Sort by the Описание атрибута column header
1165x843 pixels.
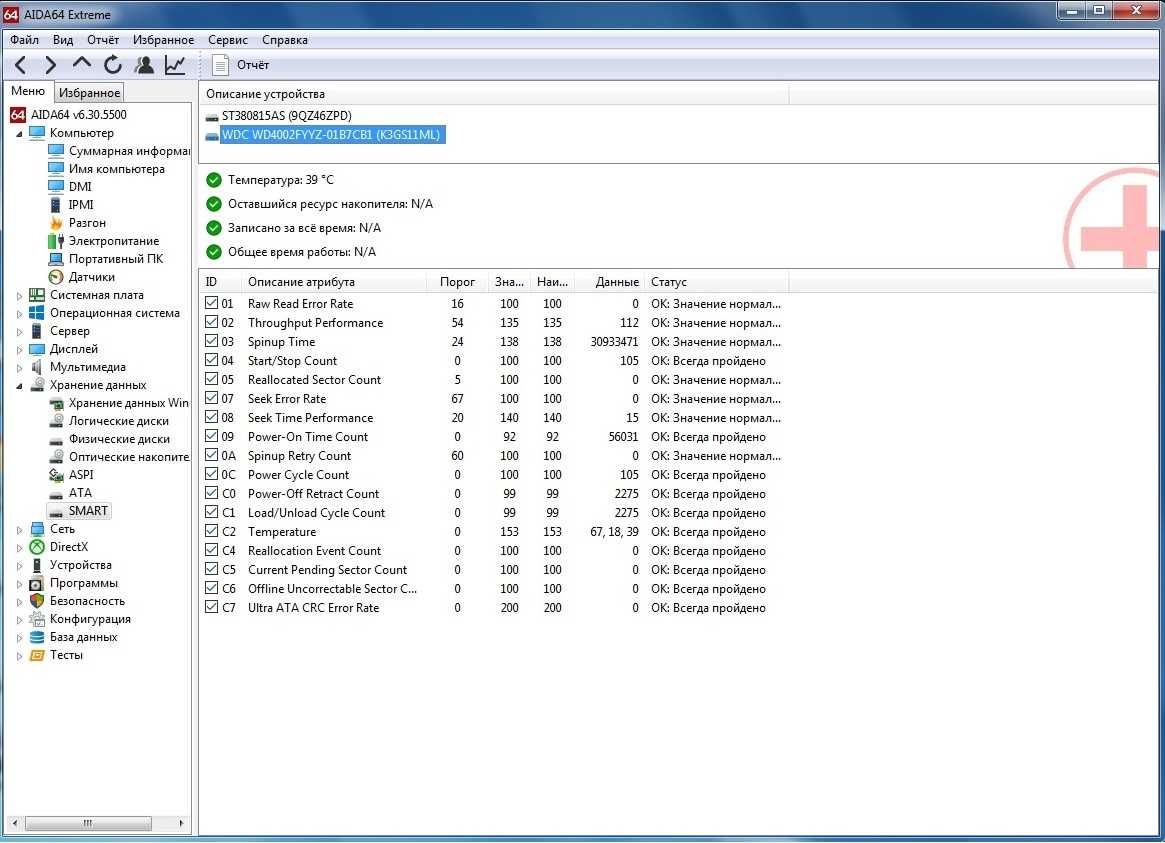[x=334, y=282]
